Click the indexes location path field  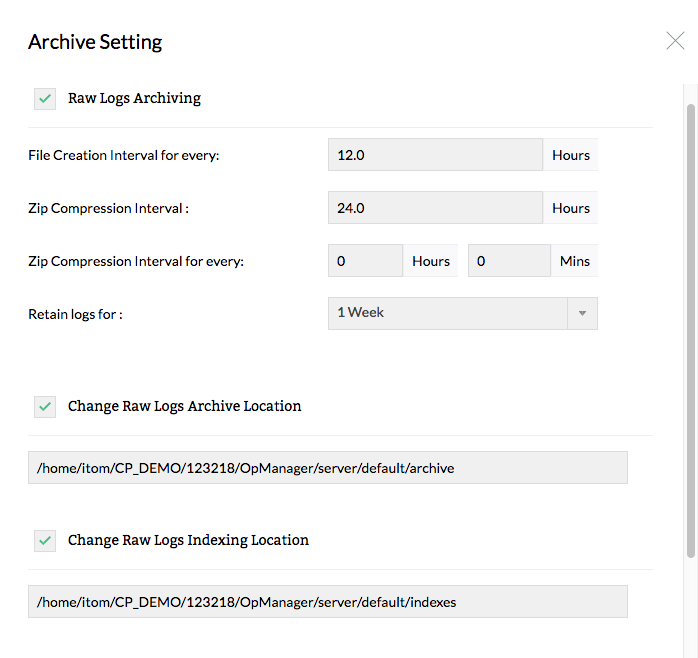[328, 602]
